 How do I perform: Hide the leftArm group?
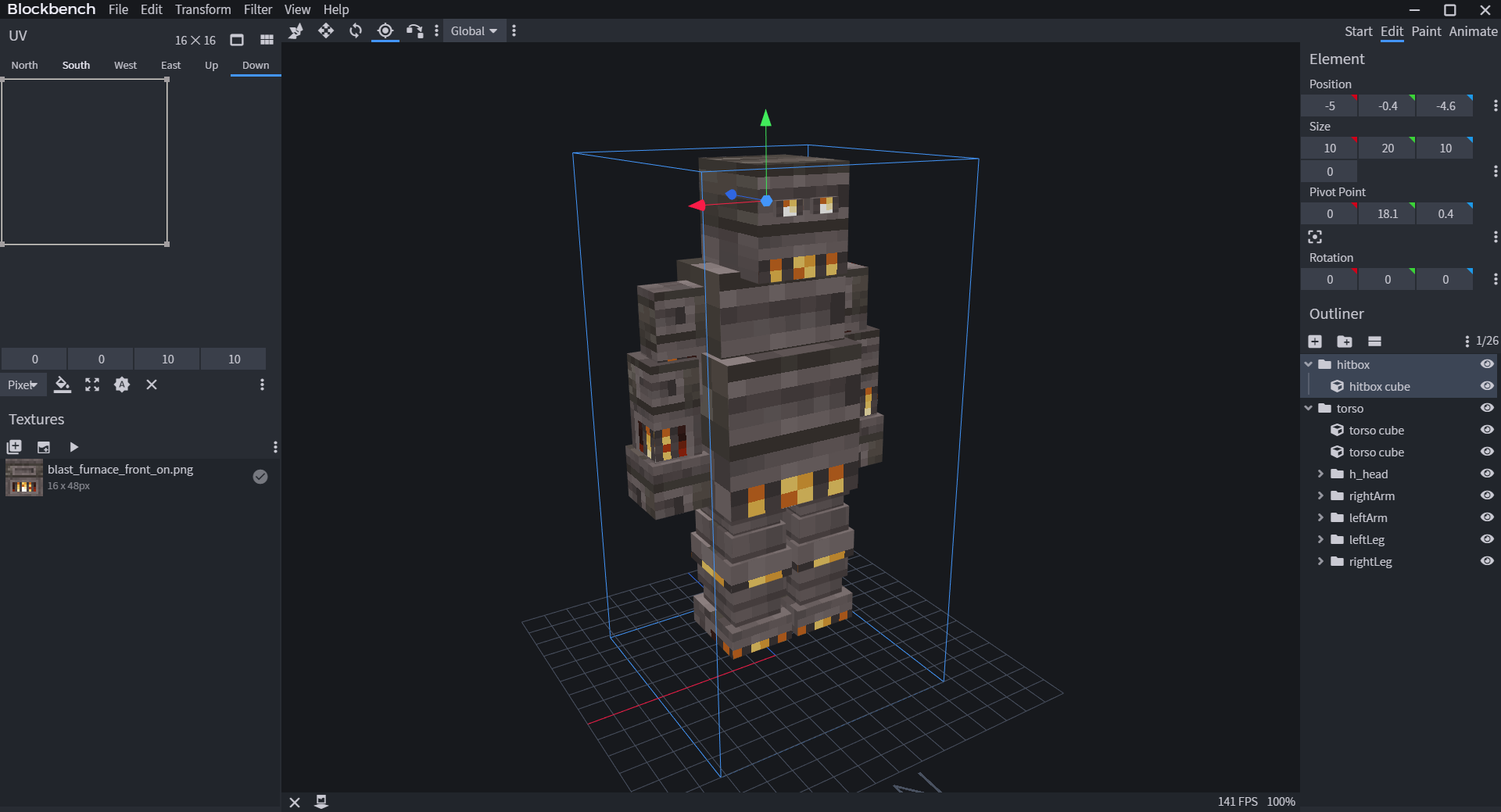pyautogui.click(x=1487, y=517)
